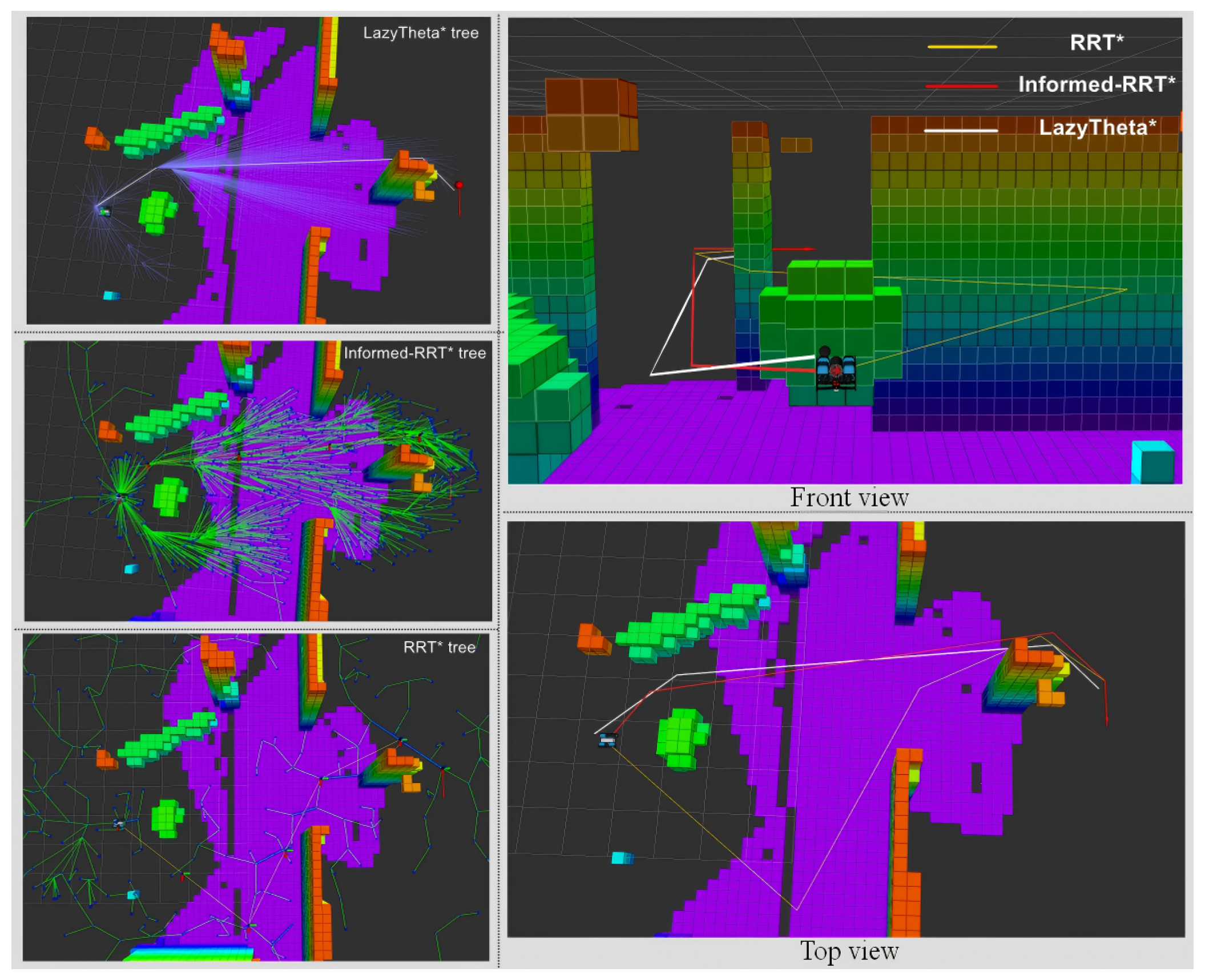Click the small cyan block in top view
The height and width of the screenshot is (980, 1205).
(622, 858)
